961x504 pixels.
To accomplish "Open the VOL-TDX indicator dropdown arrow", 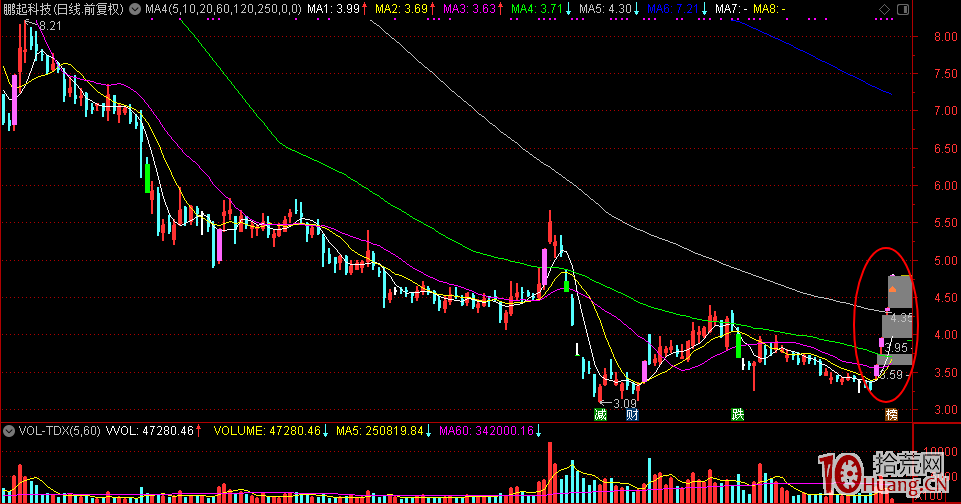I will pos(9,431).
